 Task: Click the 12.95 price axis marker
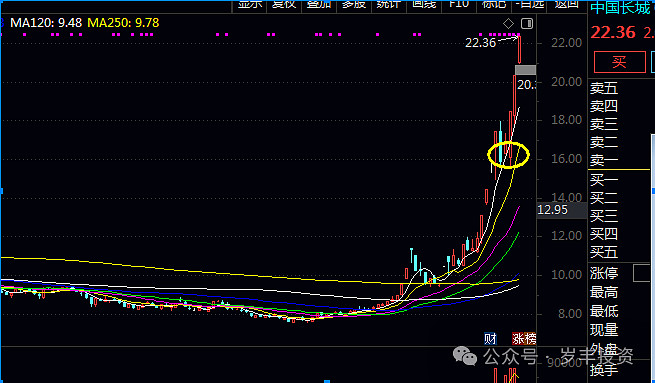(553, 210)
